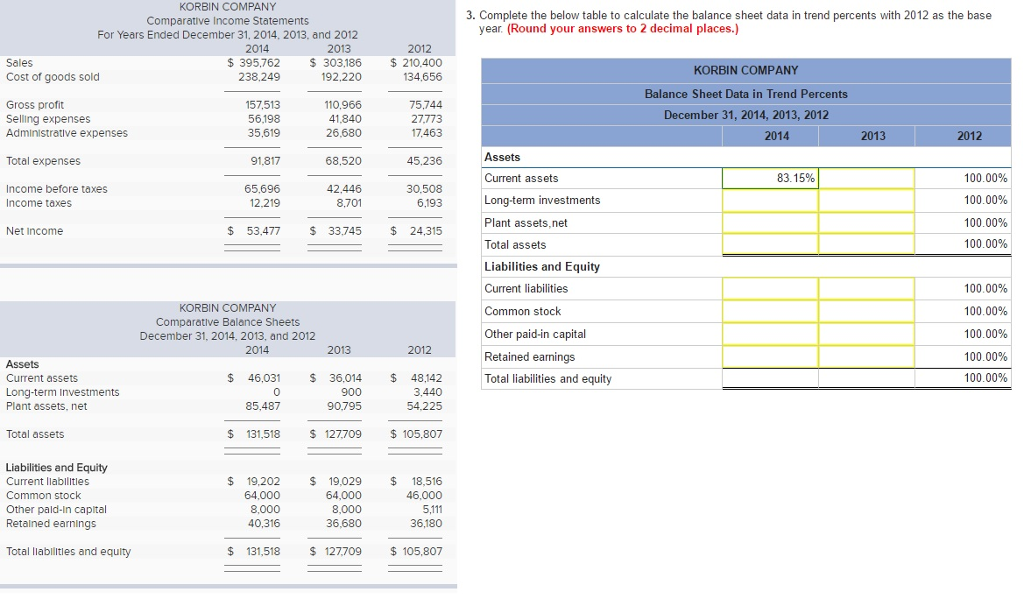This screenshot has width=1024, height=599.
Task: Click the 2013 Plant assets, net input cell
Action: (x=866, y=222)
